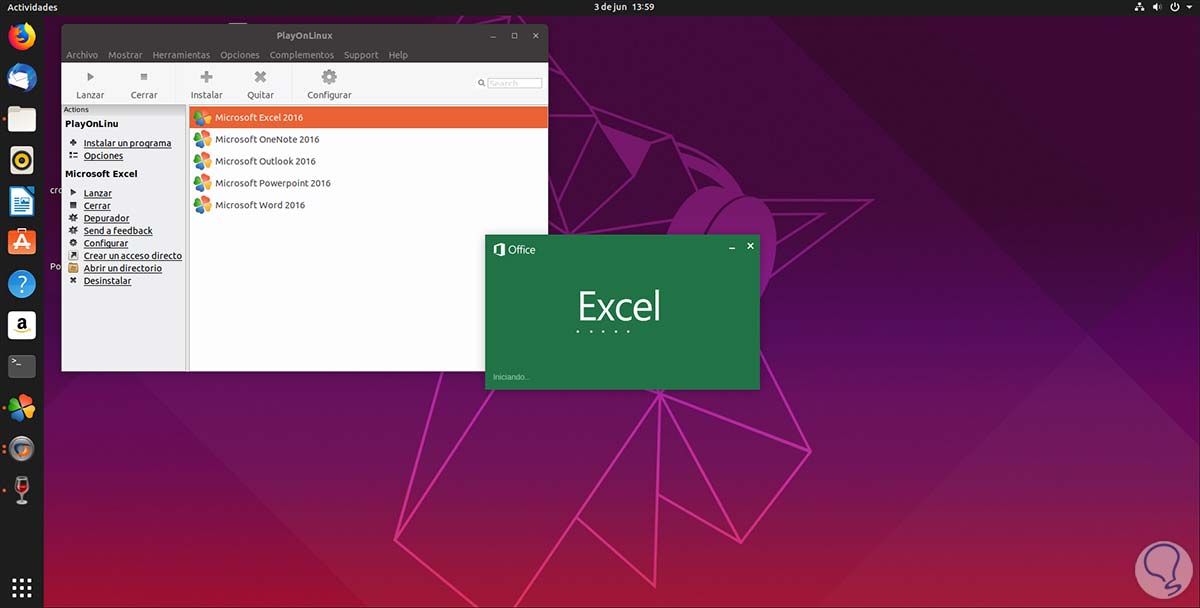Click the Lanzar play icon in the toolbar

90,77
